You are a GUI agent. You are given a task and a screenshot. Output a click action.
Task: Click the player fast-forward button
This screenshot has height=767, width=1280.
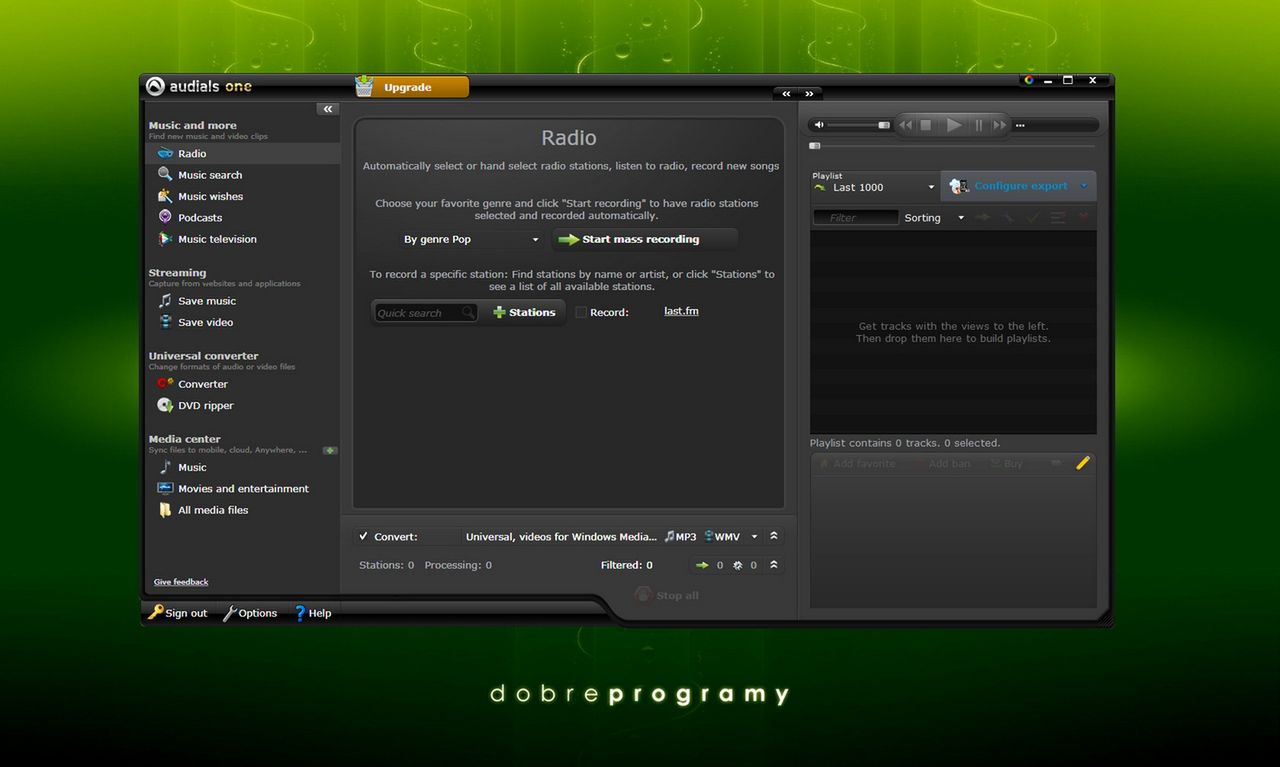coord(999,125)
